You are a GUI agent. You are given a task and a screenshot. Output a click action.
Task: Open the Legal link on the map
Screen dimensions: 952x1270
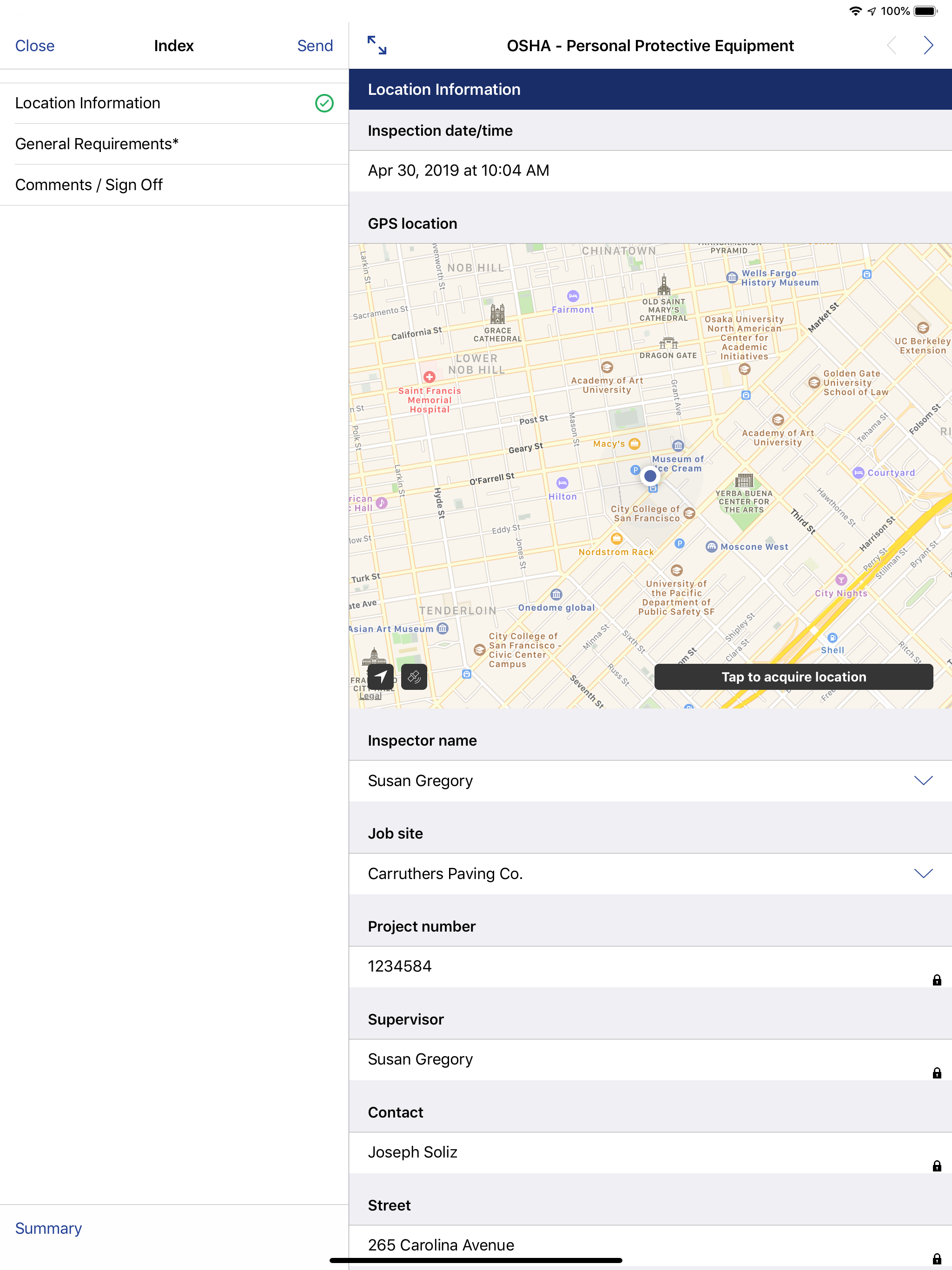pos(370,696)
